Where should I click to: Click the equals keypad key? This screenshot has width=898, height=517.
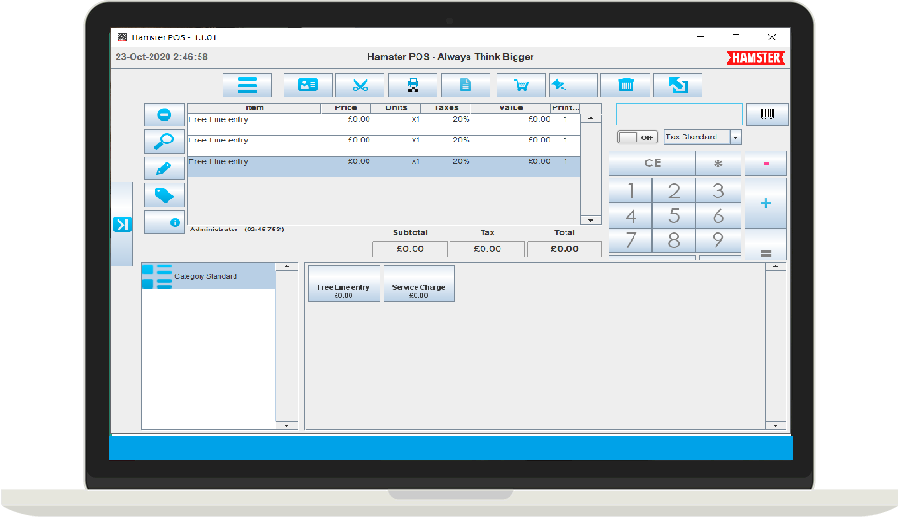pyautogui.click(x=766, y=246)
